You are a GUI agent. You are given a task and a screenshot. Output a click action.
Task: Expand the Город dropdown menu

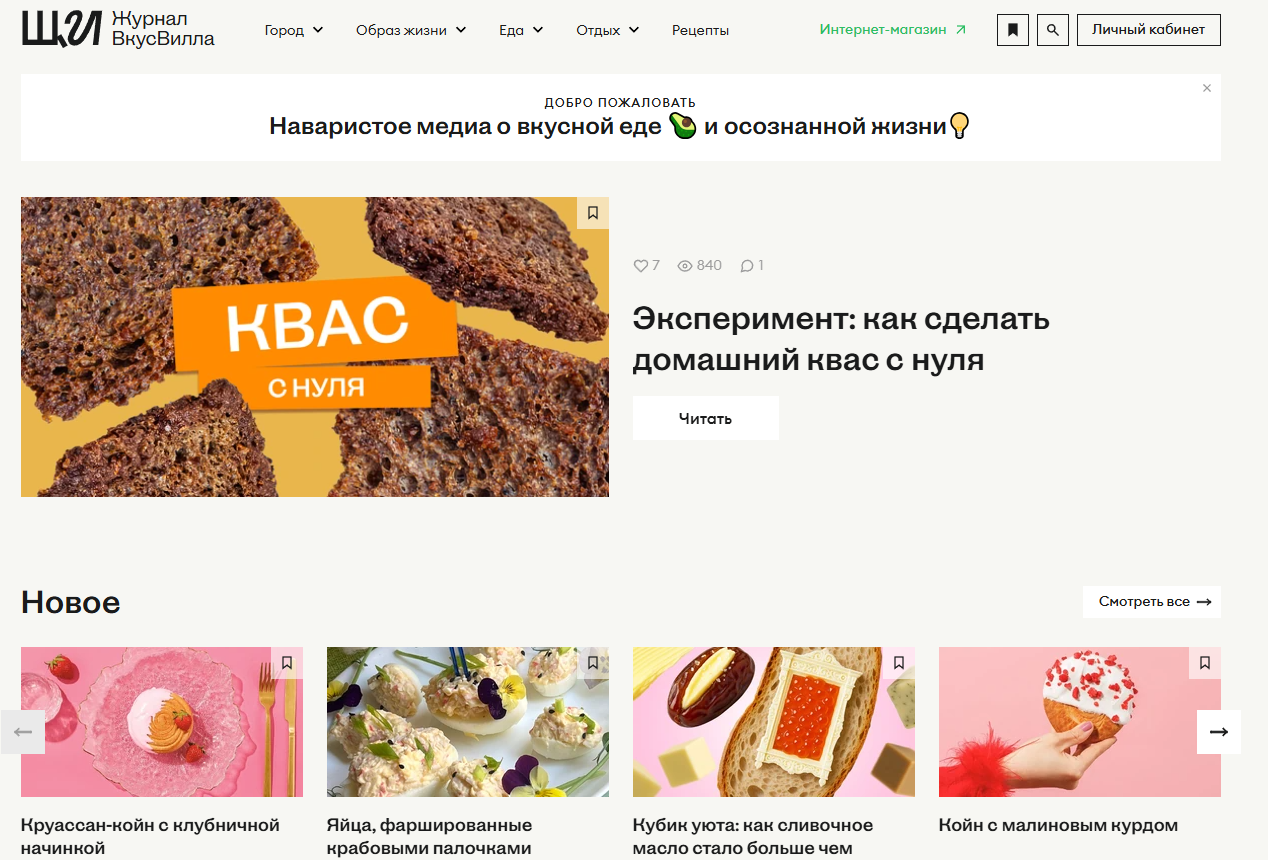point(294,30)
